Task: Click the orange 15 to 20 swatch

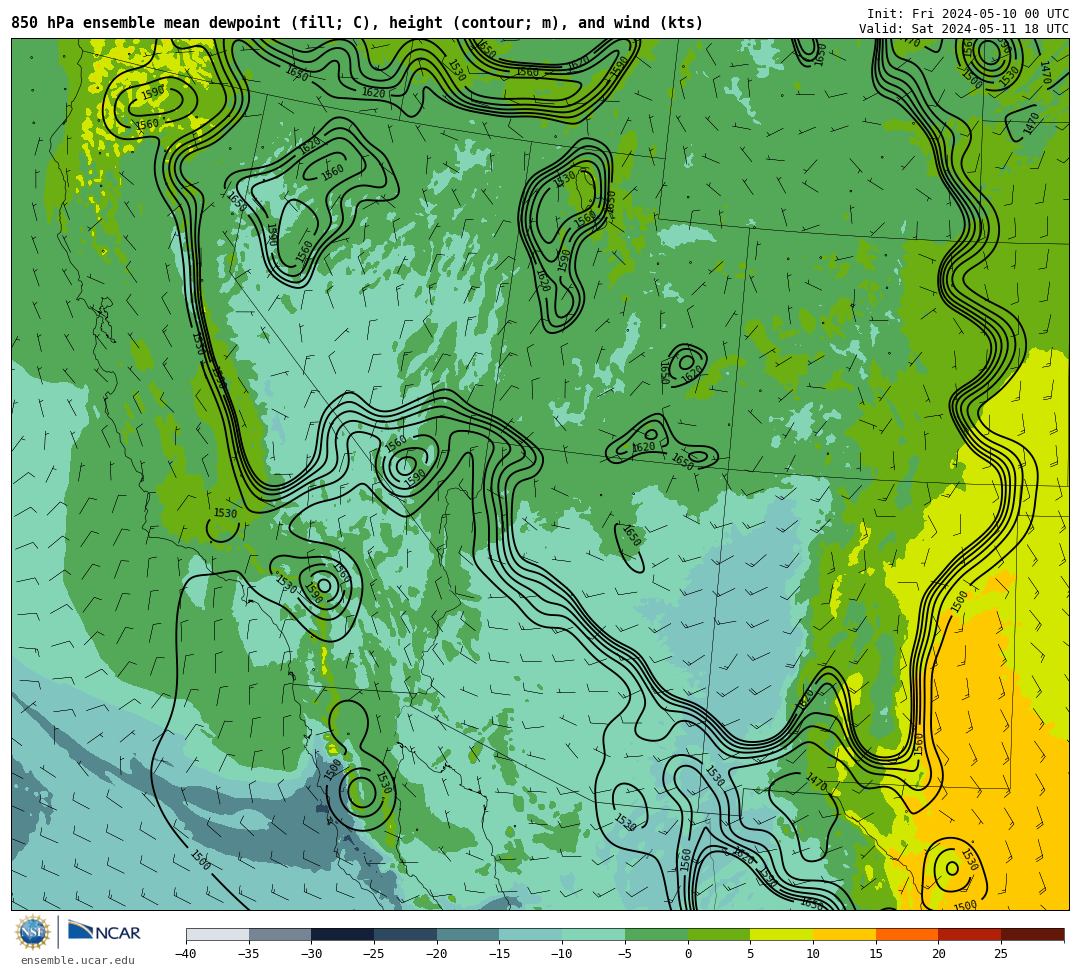Action: 907,934
